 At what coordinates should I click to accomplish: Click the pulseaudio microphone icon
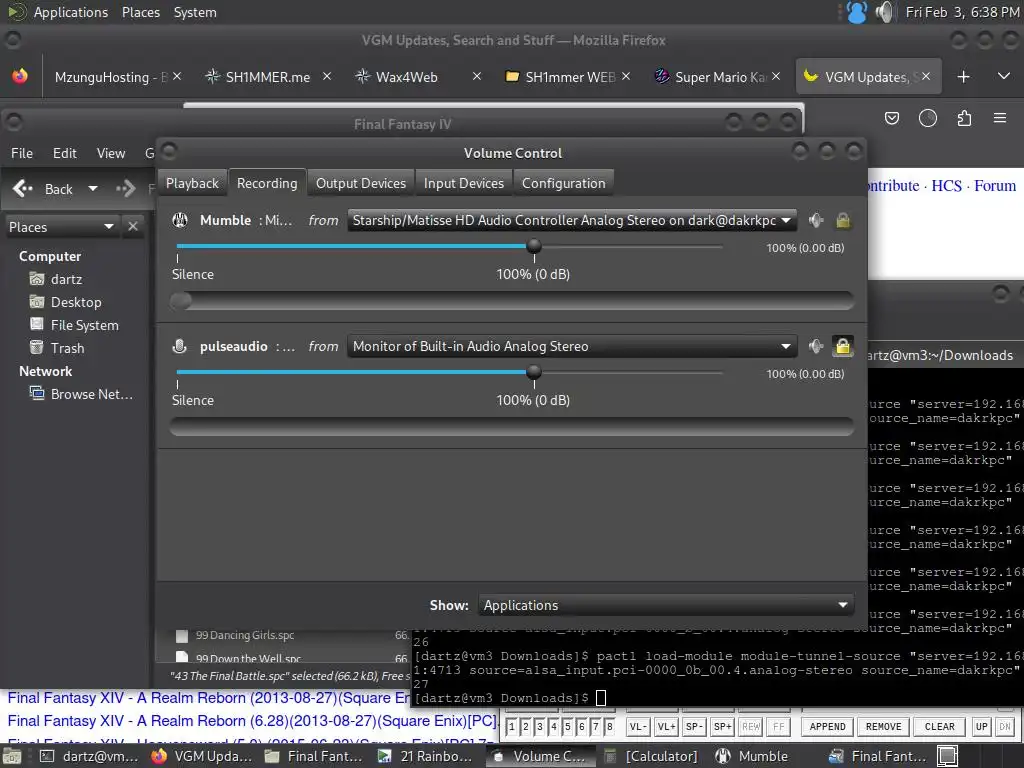point(180,346)
